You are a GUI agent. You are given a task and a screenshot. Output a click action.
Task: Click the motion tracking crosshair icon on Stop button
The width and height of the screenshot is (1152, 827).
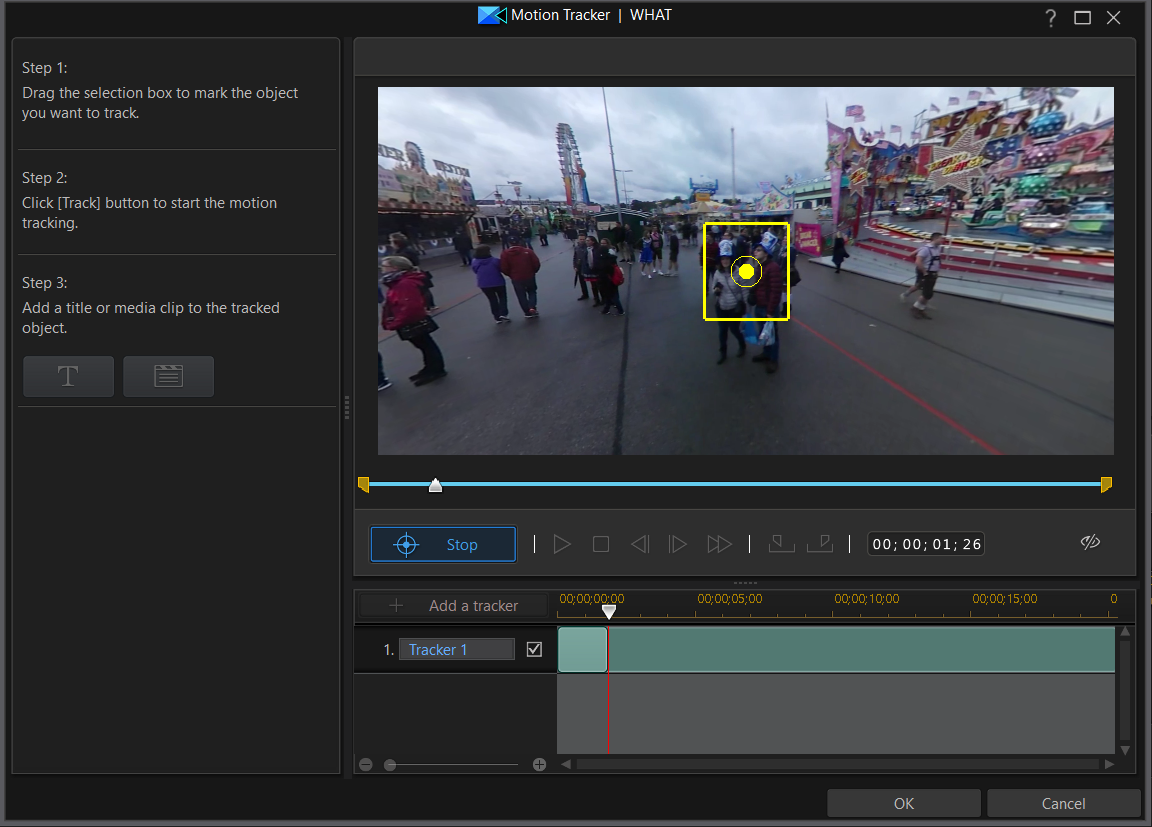point(404,544)
